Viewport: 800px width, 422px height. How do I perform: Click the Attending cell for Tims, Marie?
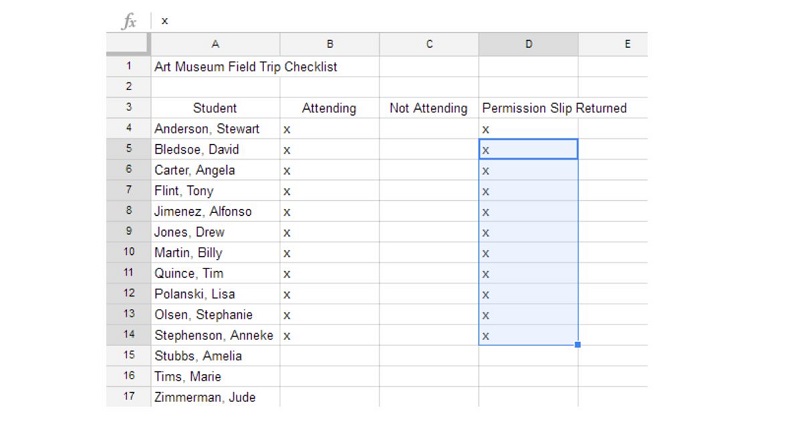(330, 376)
